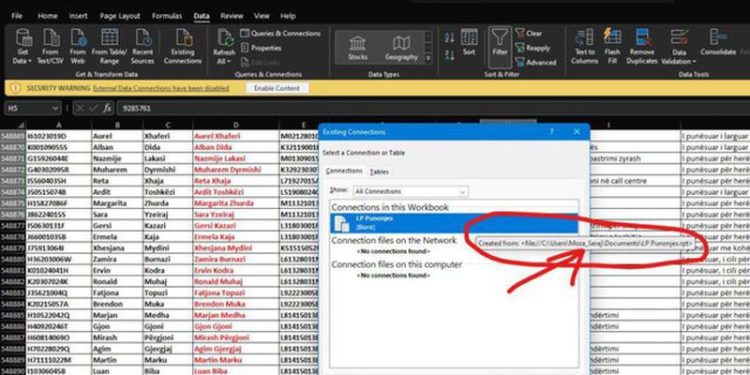The height and width of the screenshot is (375, 750).
Task: Select the Connections tab in dialog
Action: tap(344, 171)
